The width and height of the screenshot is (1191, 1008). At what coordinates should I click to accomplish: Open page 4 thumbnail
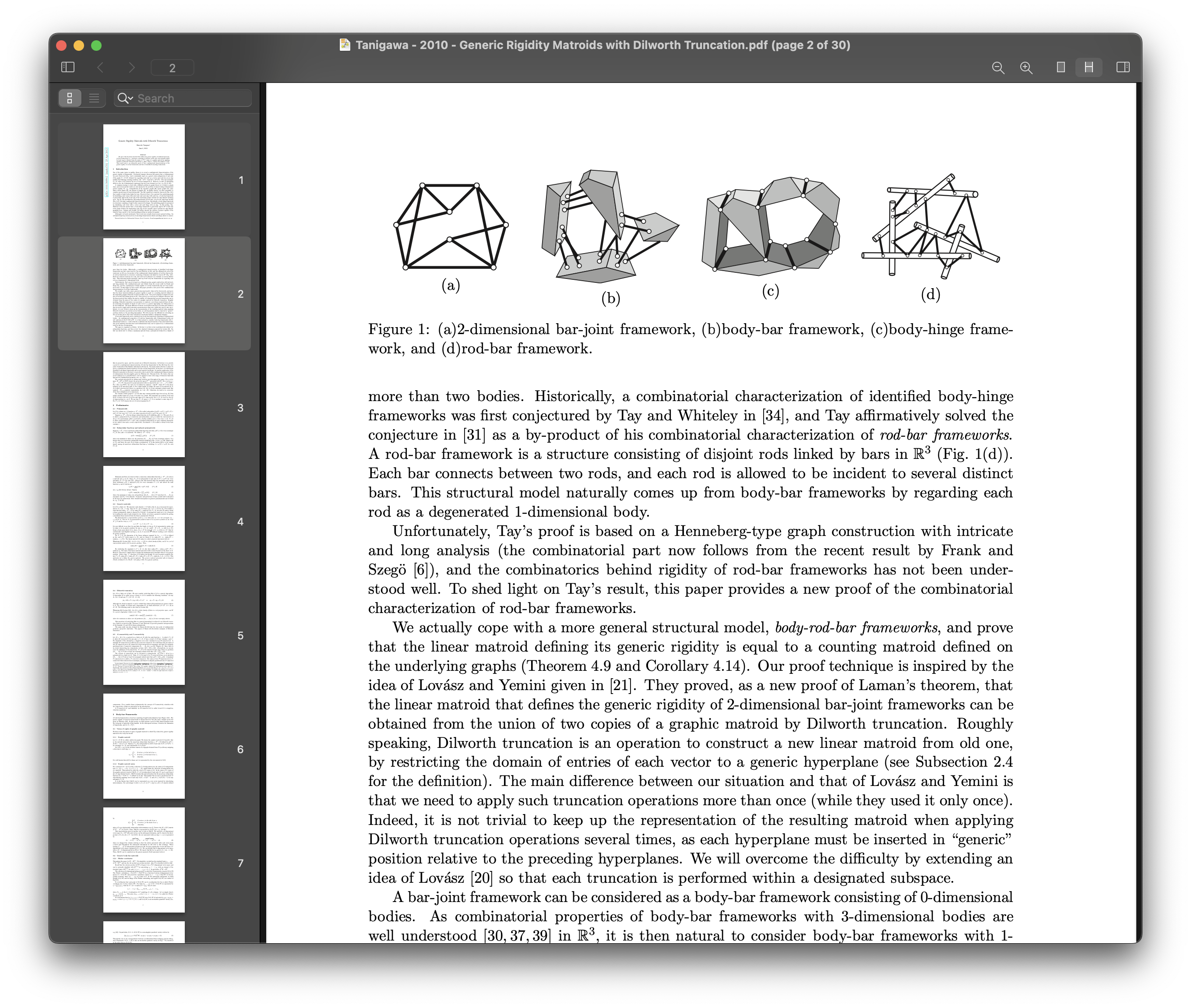(x=144, y=518)
